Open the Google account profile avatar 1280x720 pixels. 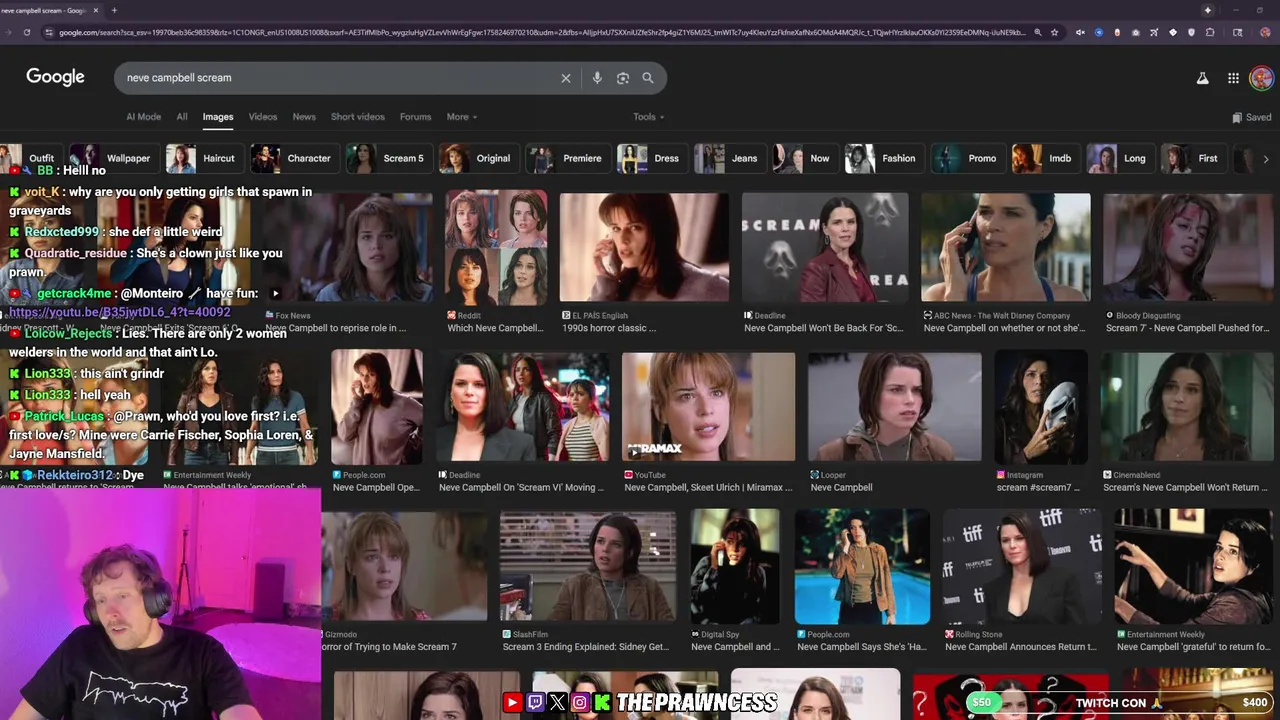tap(1261, 78)
